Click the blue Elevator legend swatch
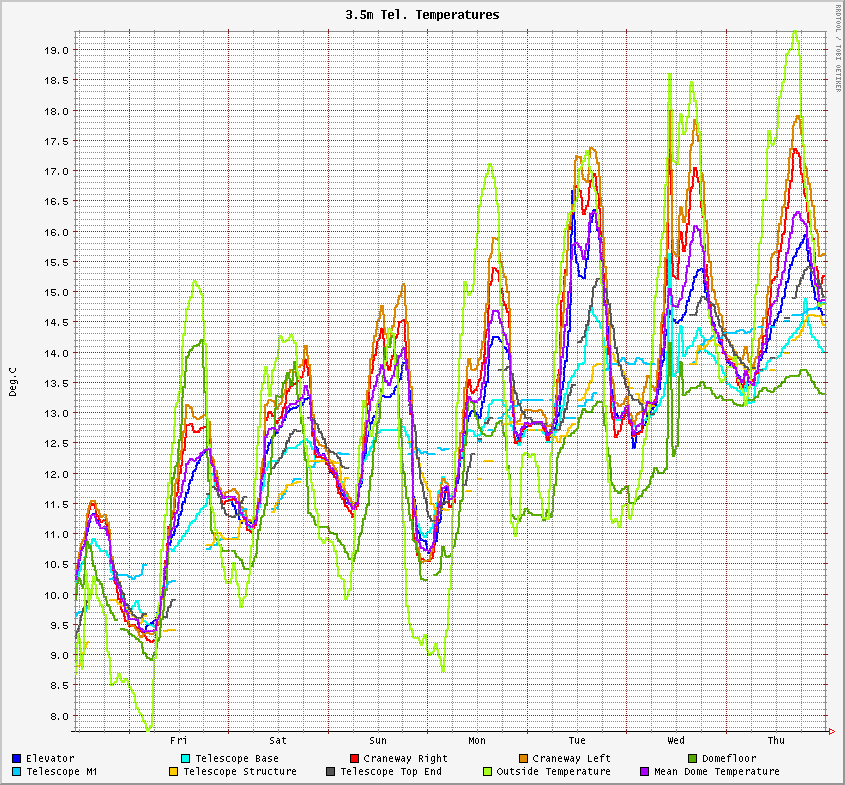This screenshot has width=845, height=785. coord(17,758)
